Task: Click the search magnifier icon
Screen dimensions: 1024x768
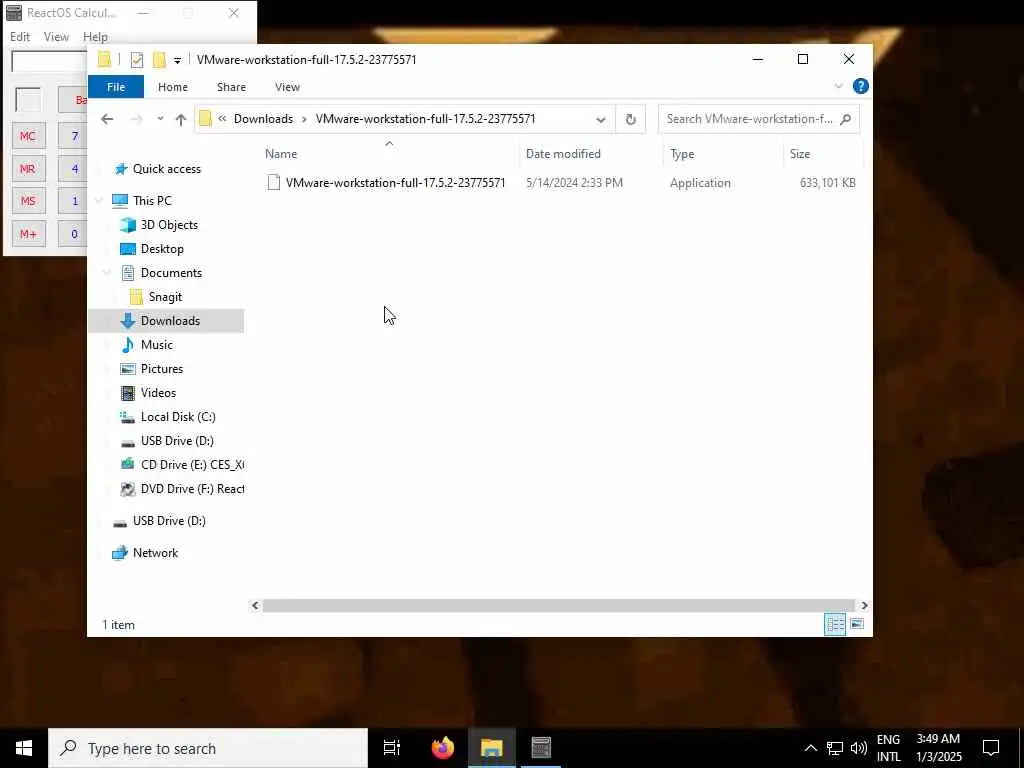Action: click(x=846, y=119)
